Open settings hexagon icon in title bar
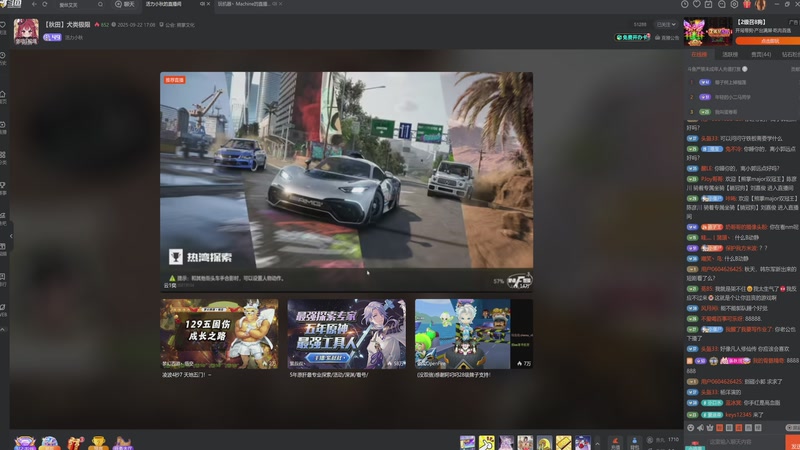800x450 pixels. click(734, 4)
